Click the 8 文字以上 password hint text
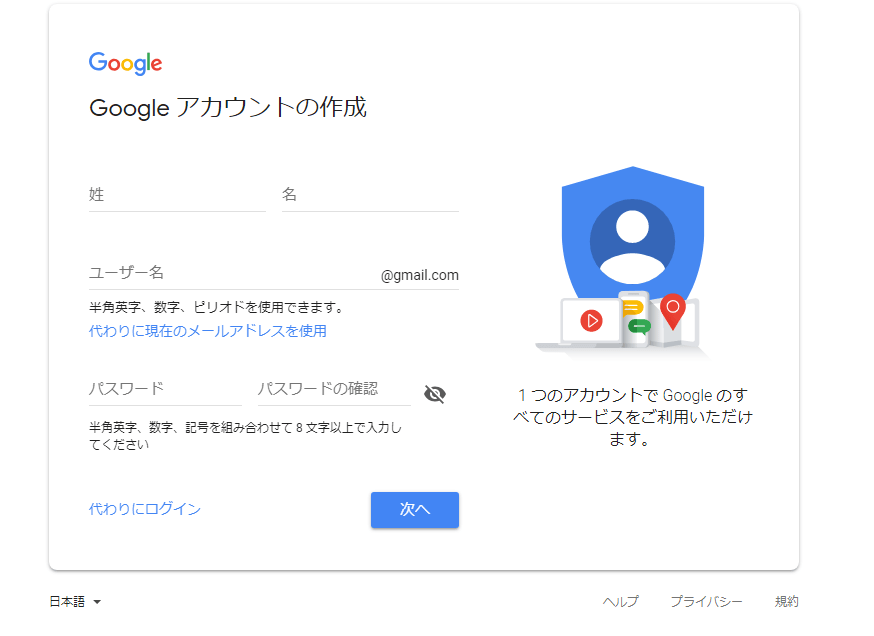This screenshot has width=874, height=636. coord(245,436)
